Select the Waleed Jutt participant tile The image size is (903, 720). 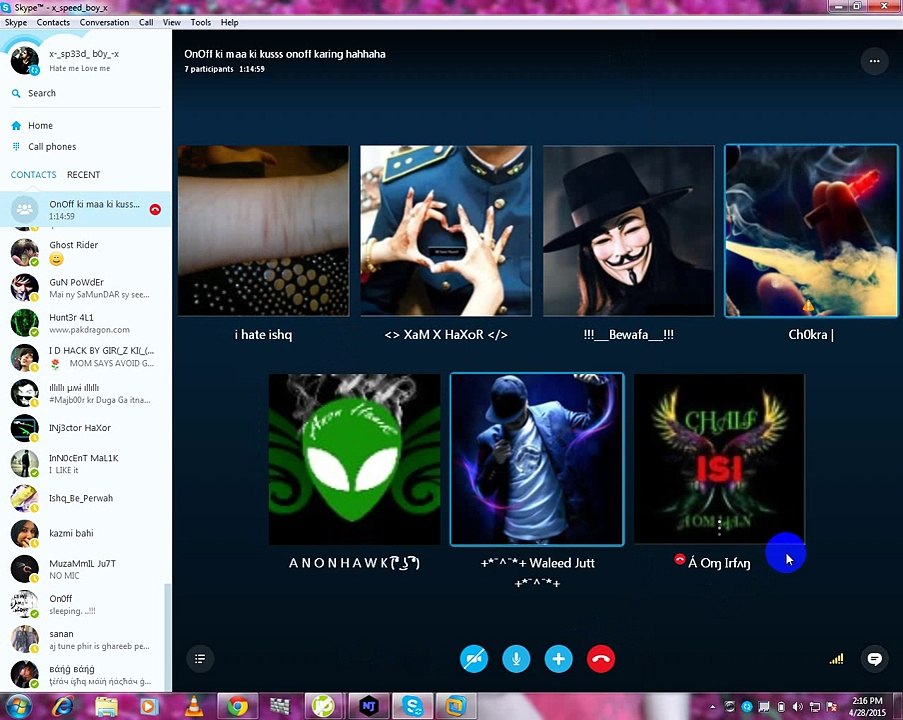tap(537, 459)
